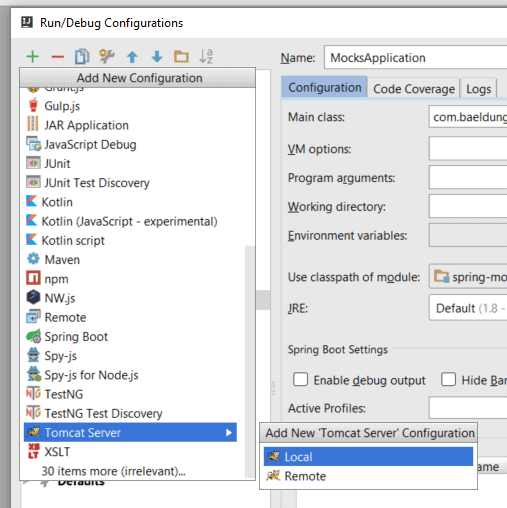
Task: Choose JavaScript Debug configuration
Action: tap(130, 145)
